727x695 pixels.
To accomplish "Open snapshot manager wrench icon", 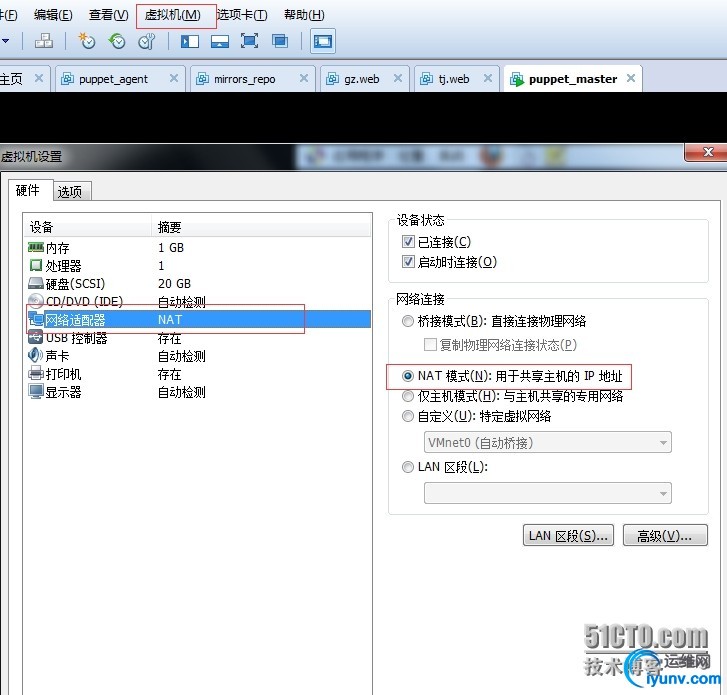I will point(147,41).
